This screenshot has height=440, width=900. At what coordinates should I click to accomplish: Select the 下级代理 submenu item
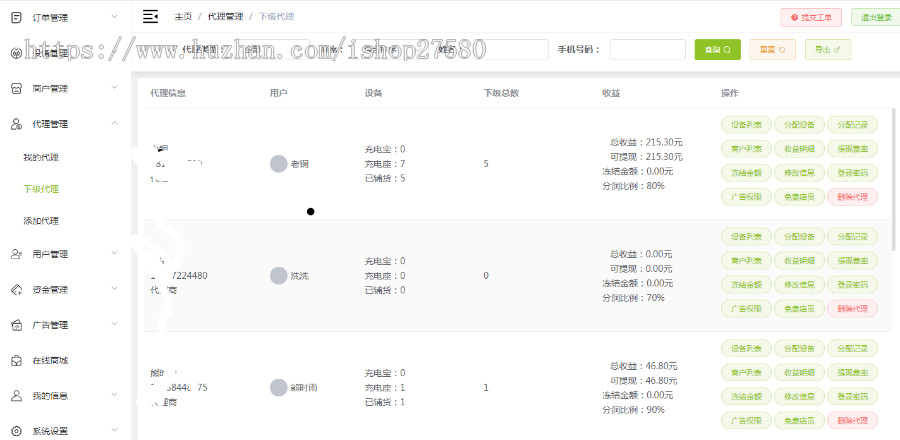point(41,189)
